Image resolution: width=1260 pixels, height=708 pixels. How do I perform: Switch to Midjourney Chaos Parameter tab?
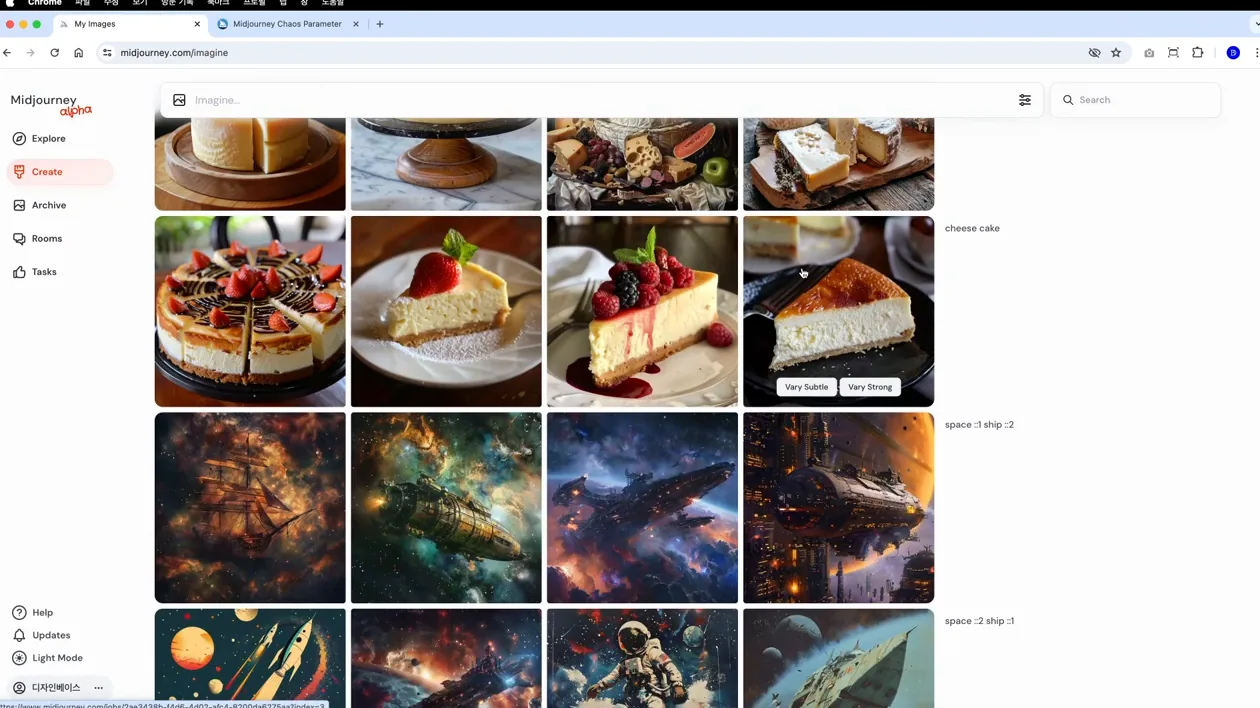coord(287,24)
